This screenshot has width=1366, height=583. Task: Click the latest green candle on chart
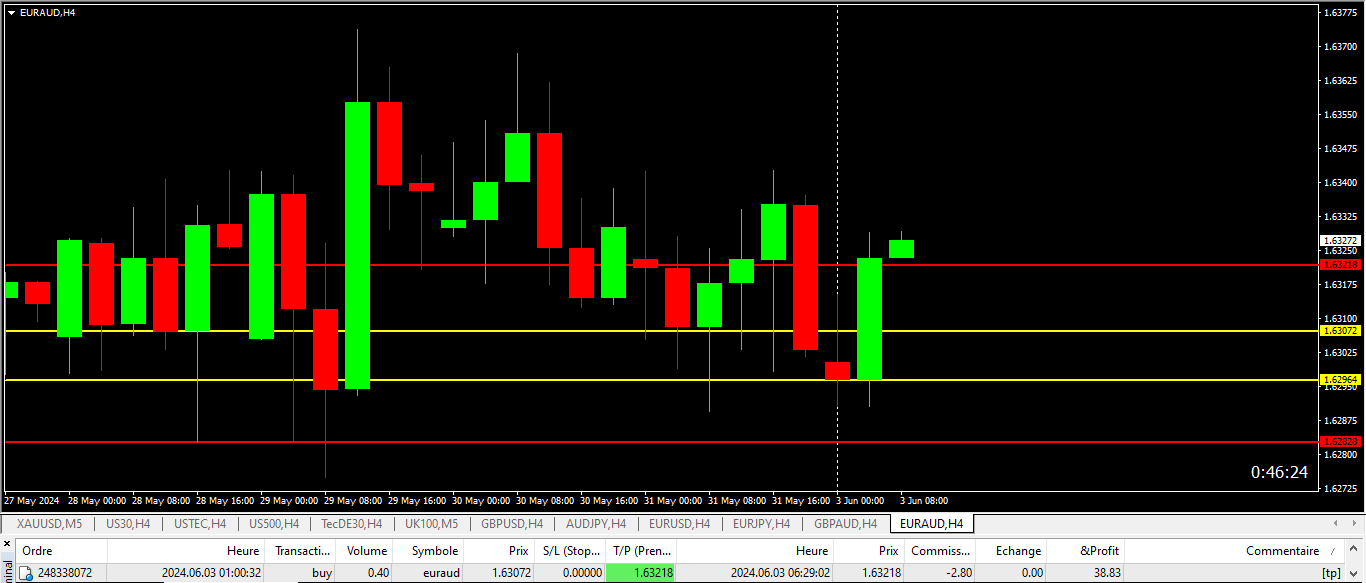(901, 249)
